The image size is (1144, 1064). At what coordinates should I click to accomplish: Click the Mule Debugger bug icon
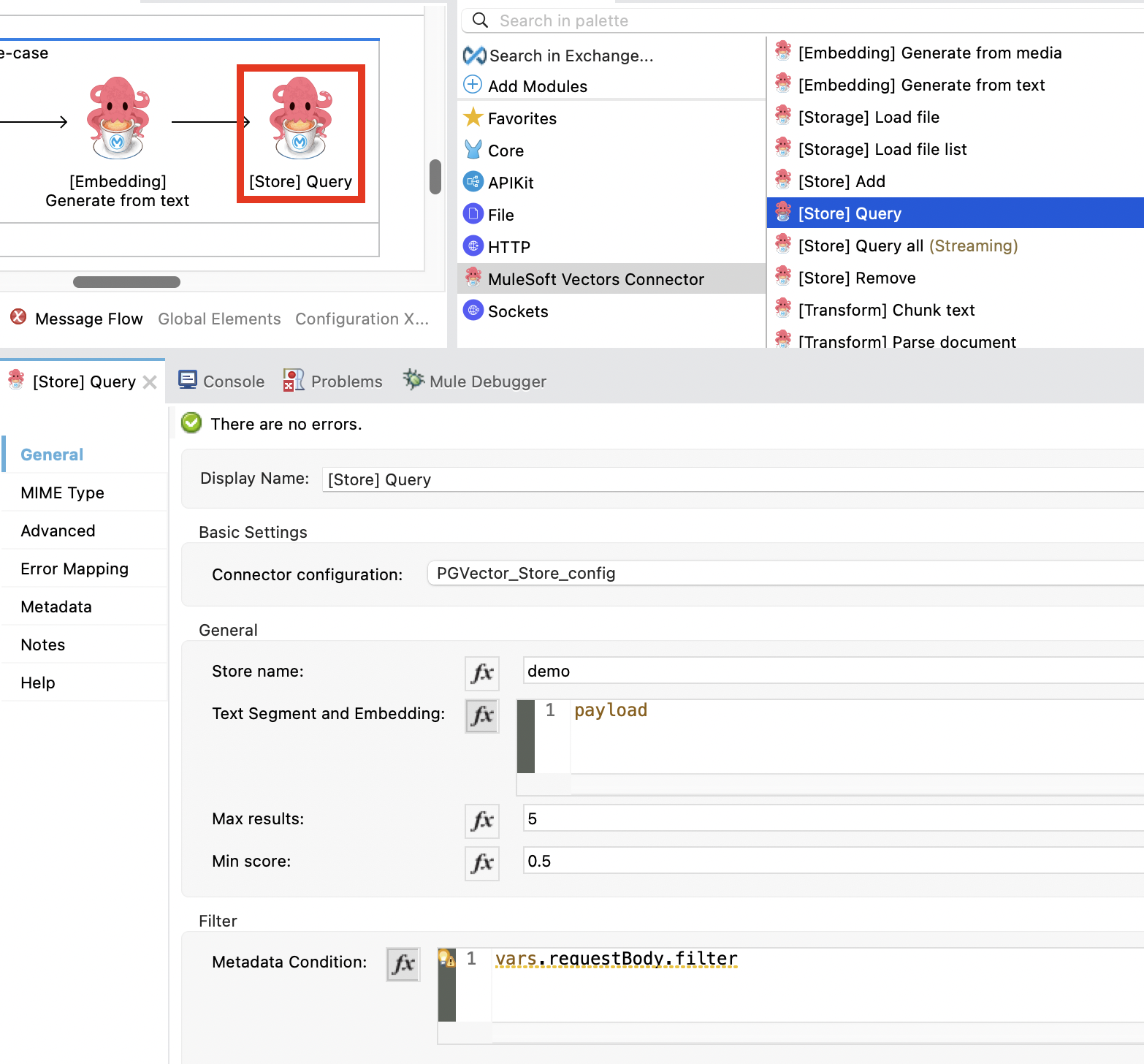point(413,379)
